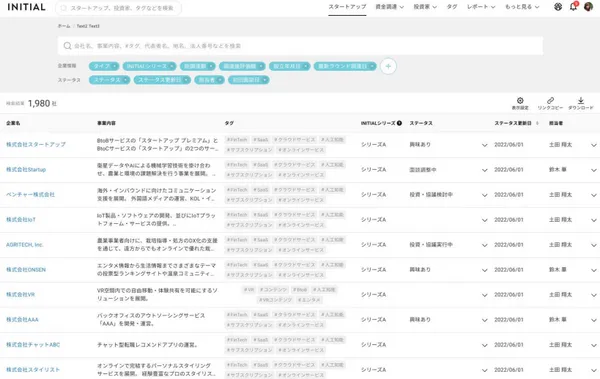The height and width of the screenshot is (379, 600).
Task: Click the link copy chain icon
Action: point(550,101)
